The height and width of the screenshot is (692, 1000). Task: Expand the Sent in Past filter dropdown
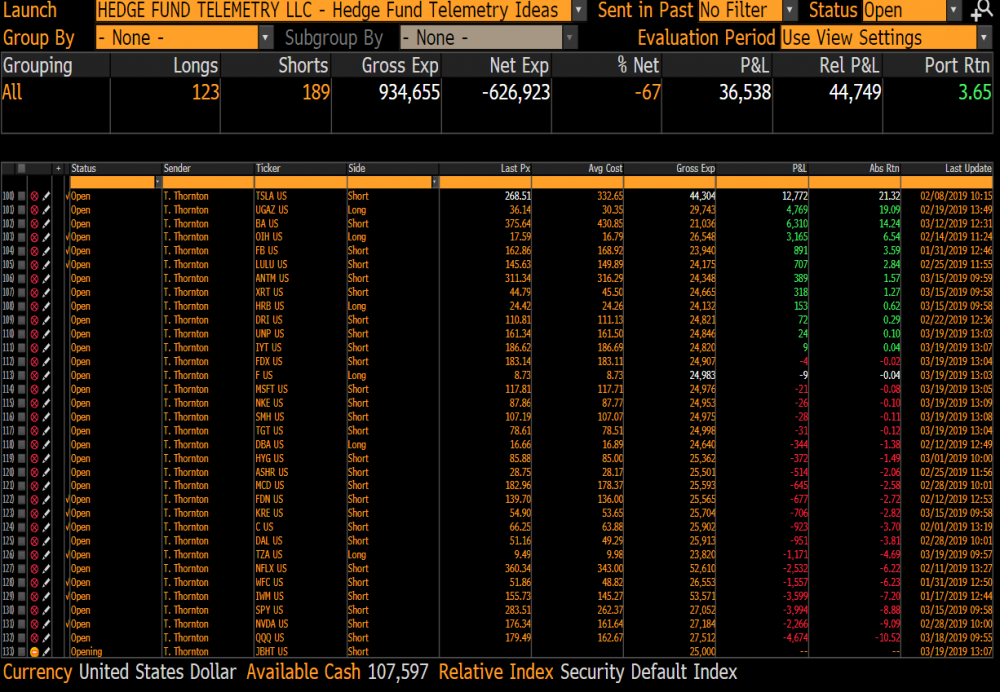click(790, 10)
